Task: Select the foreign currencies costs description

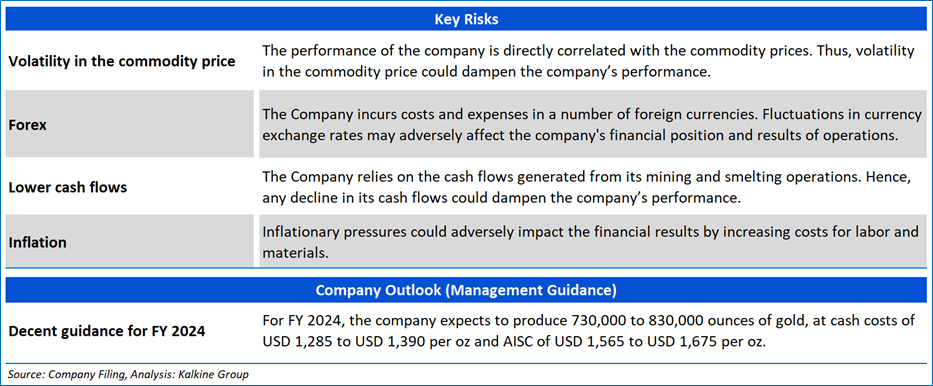Action: pyautogui.click(x=592, y=125)
